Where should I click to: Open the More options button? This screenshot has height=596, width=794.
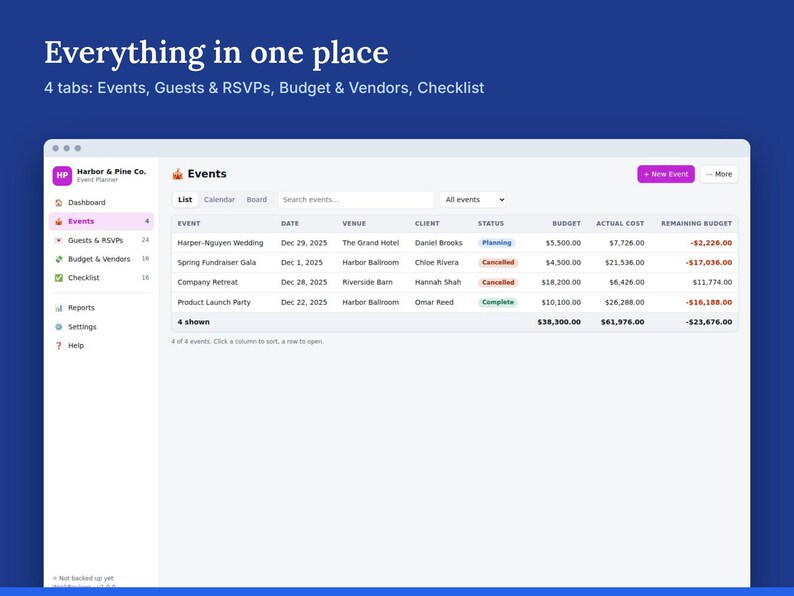tap(719, 174)
